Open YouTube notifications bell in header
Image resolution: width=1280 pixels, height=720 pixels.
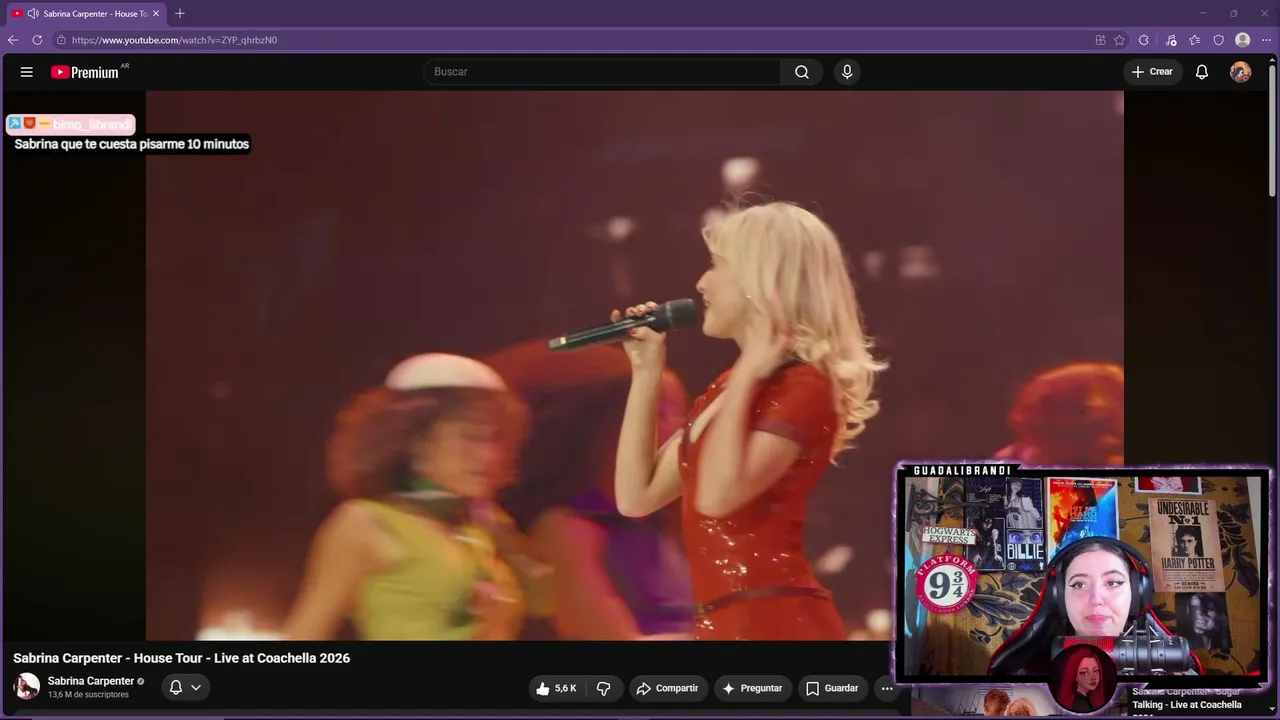coord(1202,72)
